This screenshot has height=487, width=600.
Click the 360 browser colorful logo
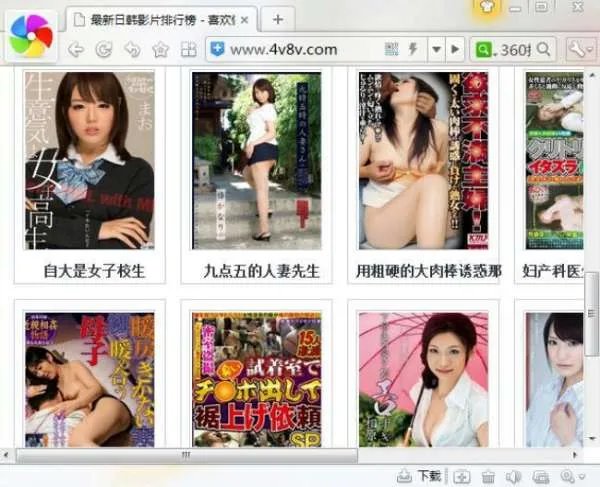(31, 36)
